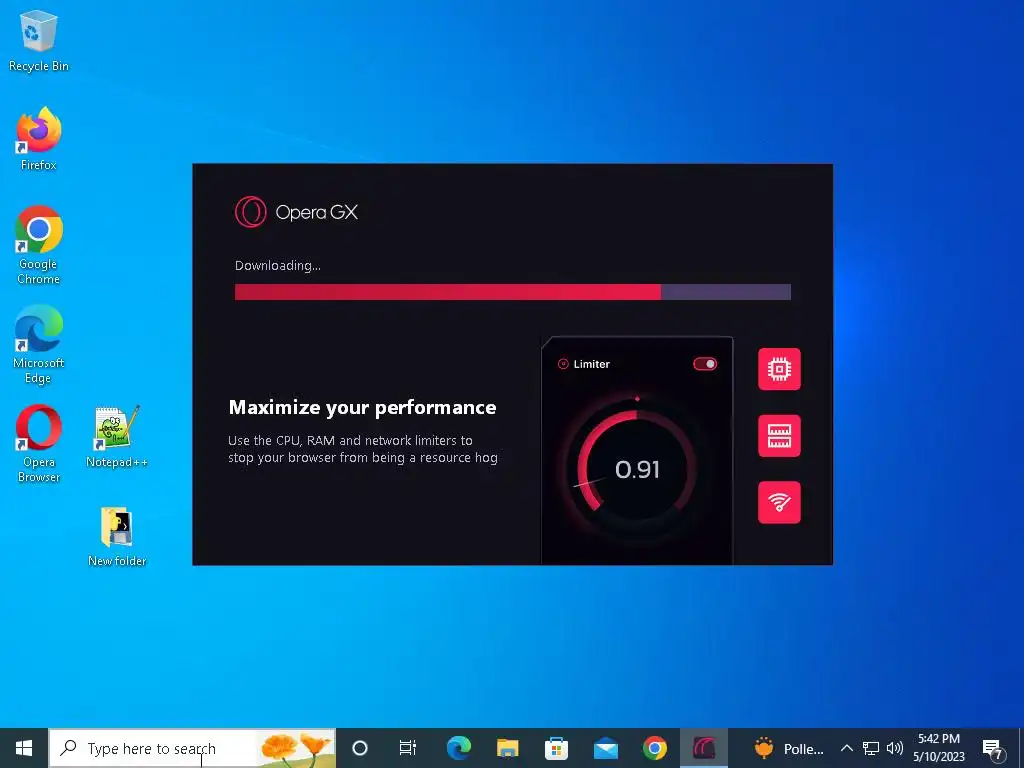Select the Google Chrome desktop shortcut
This screenshot has height=768, width=1024.
39,246
